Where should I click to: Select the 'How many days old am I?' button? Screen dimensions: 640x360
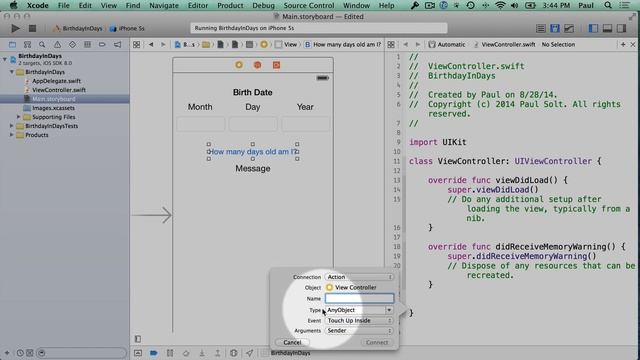(x=253, y=152)
